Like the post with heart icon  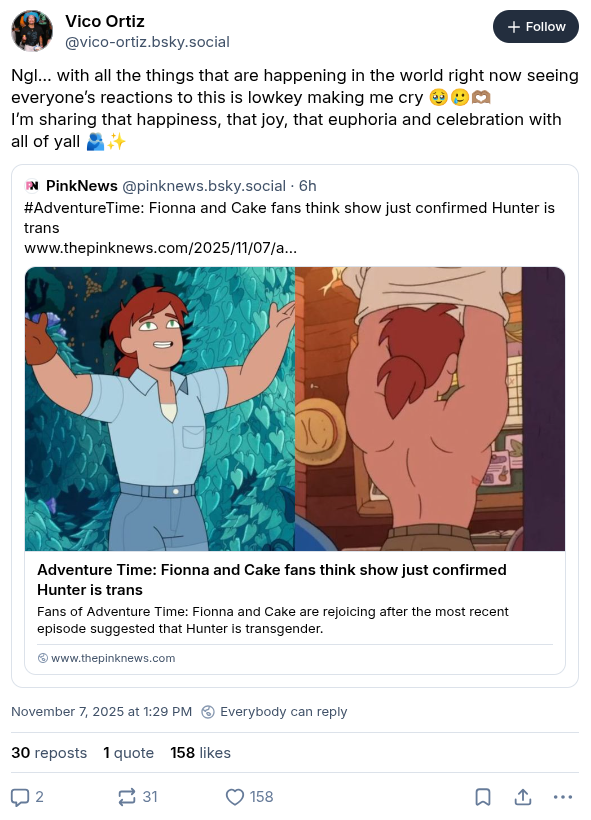pyautogui.click(x=235, y=797)
